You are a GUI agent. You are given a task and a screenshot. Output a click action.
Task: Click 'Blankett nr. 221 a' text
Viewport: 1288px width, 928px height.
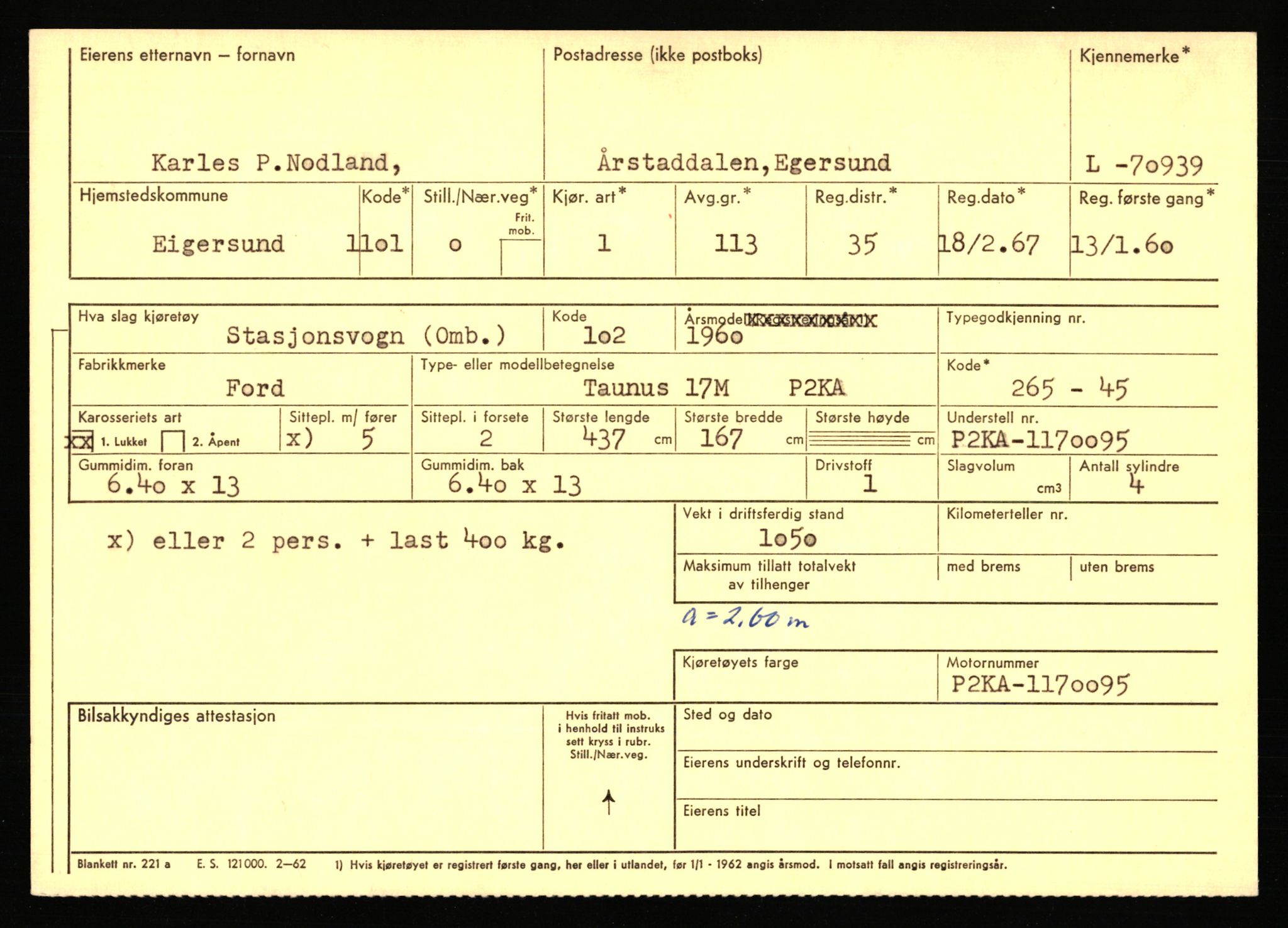[x=124, y=864]
